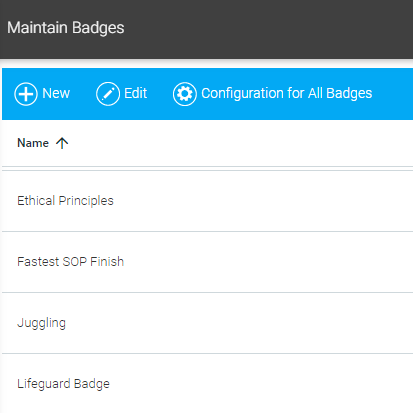Select the Fastest SOP Finish badge
This screenshot has width=413, height=413.
(70, 262)
